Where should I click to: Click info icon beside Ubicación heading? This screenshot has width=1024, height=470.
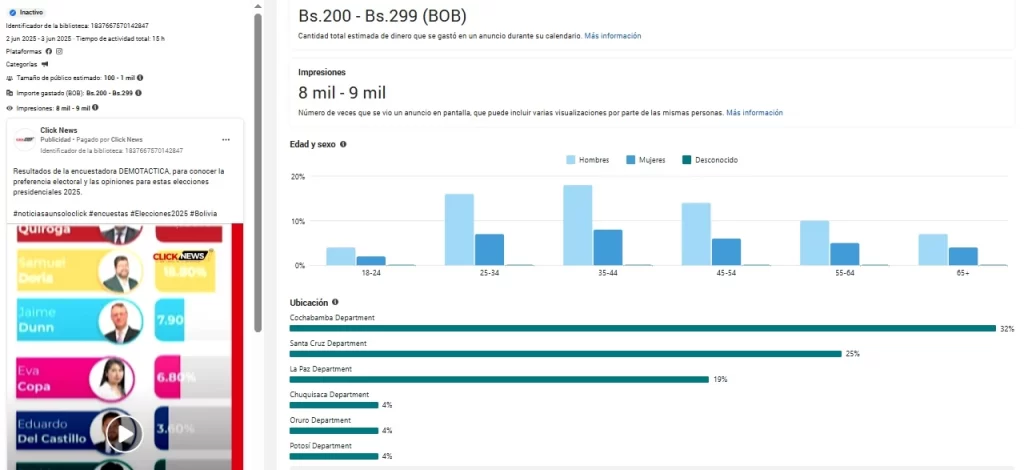point(335,302)
